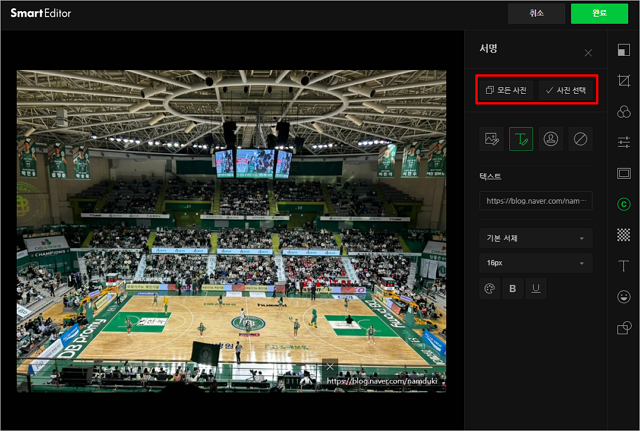The width and height of the screenshot is (640, 431).
Task: Select the signature copyright tool
Action: point(624,204)
